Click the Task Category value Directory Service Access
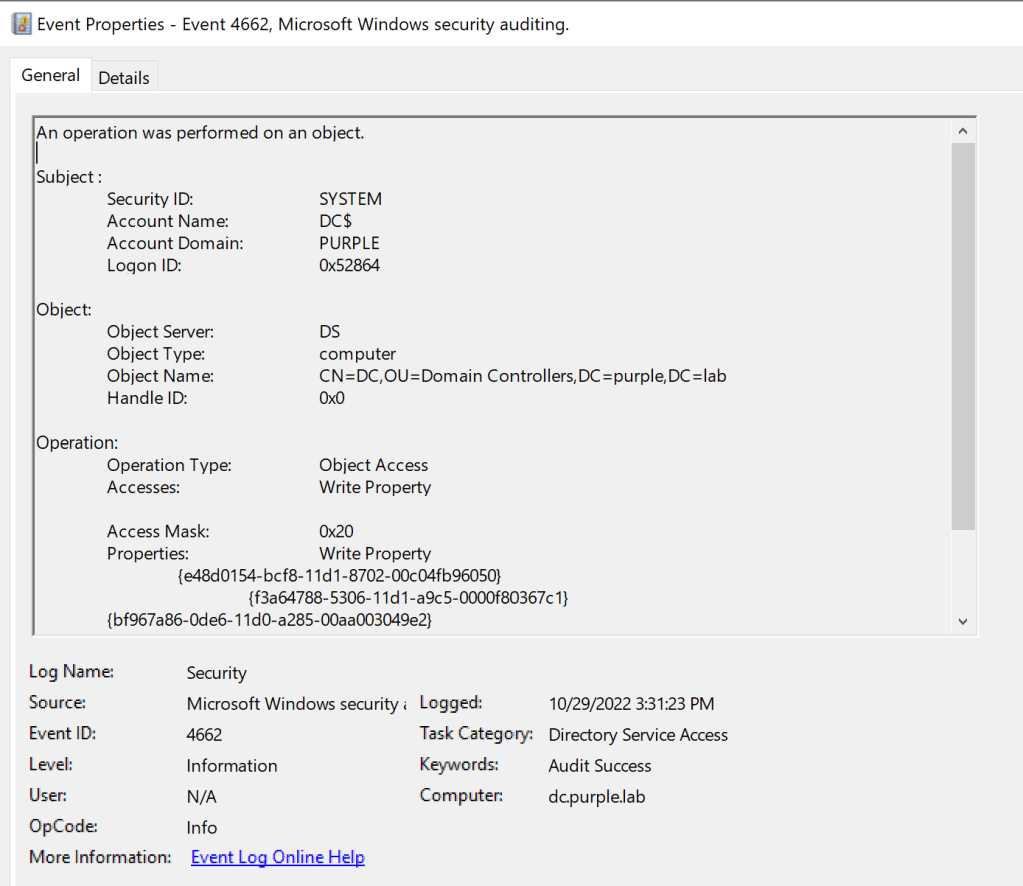1023x886 pixels. tap(638, 735)
